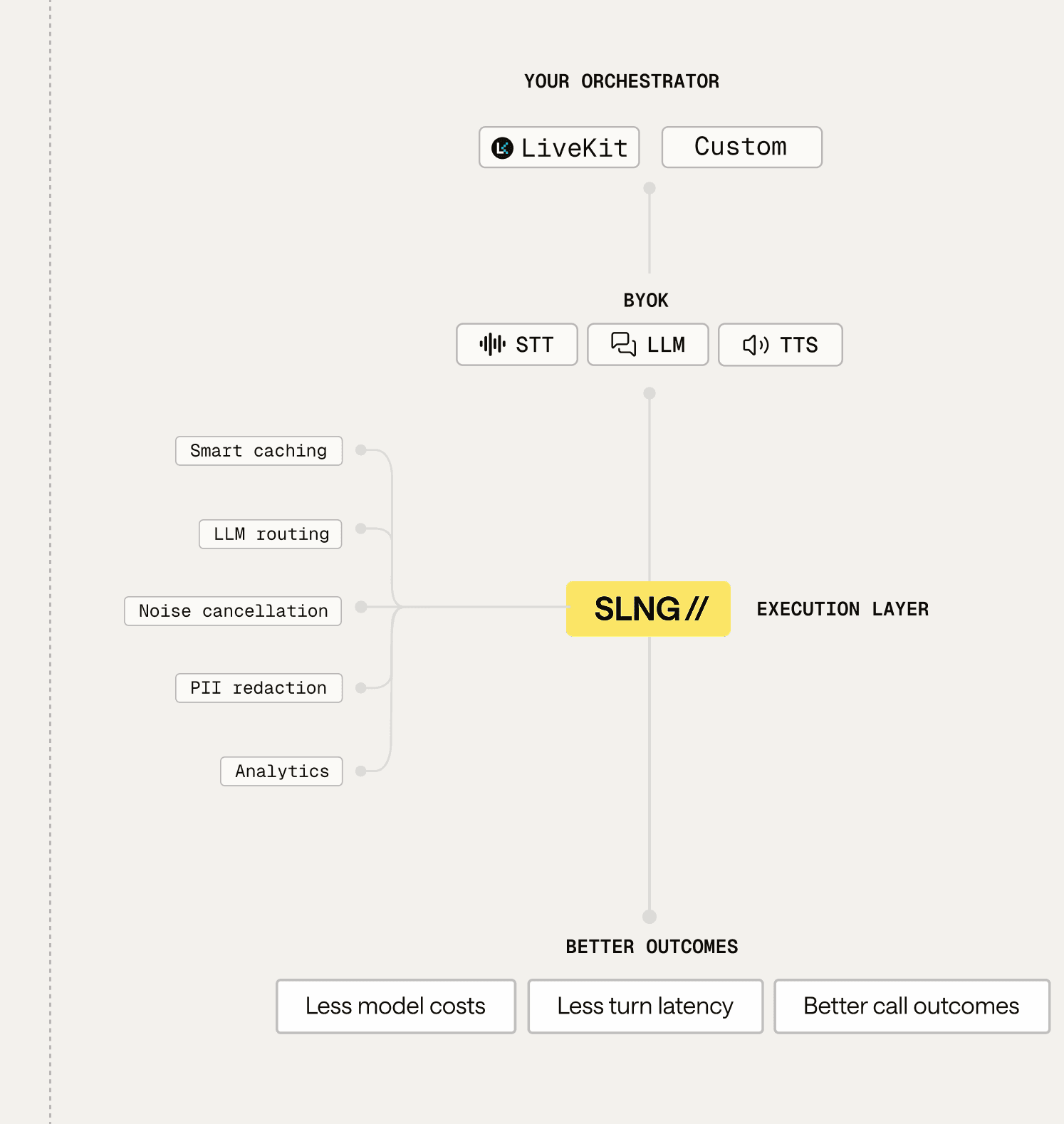Click the connector dot above Better Outcomes
The height and width of the screenshot is (1124, 1064).
click(x=650, y=917)
